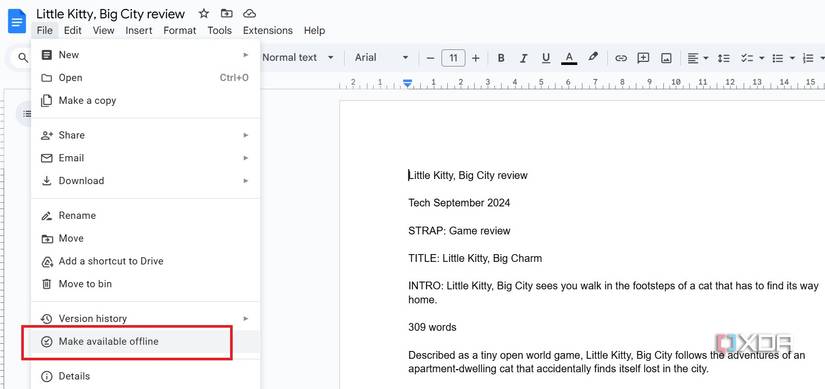Viewport: 825px width, 389px height.
Task: Open the Edit menu
Action: tap(73, 31)
